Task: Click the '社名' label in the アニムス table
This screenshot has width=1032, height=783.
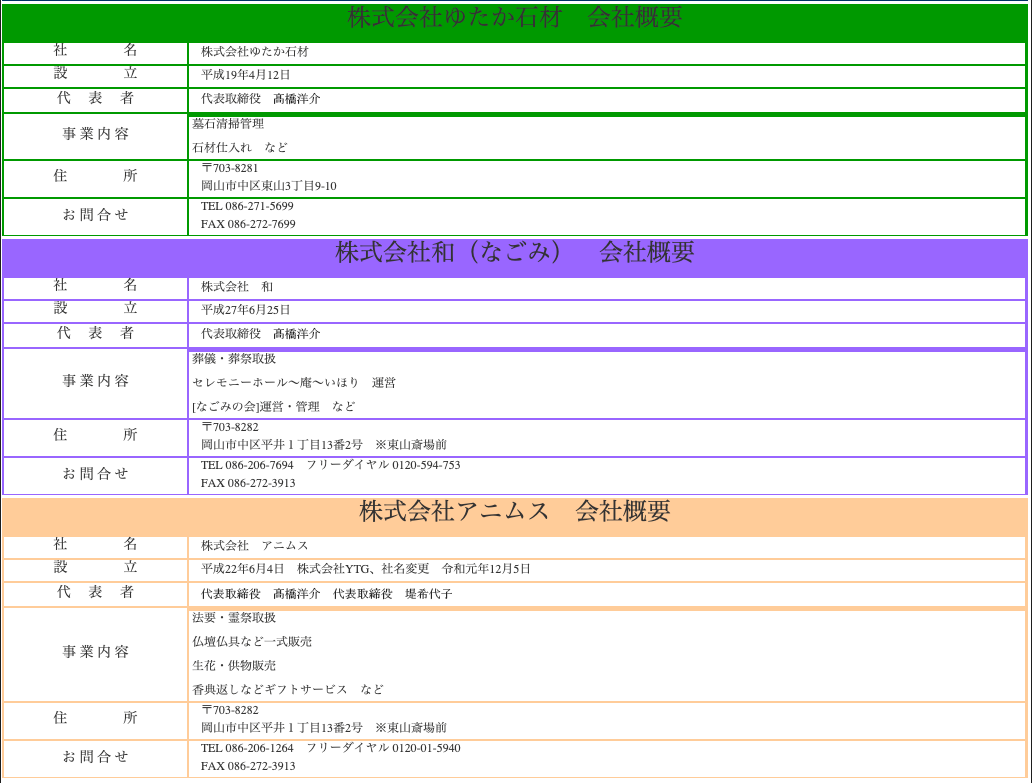Action: coord(95,544)
